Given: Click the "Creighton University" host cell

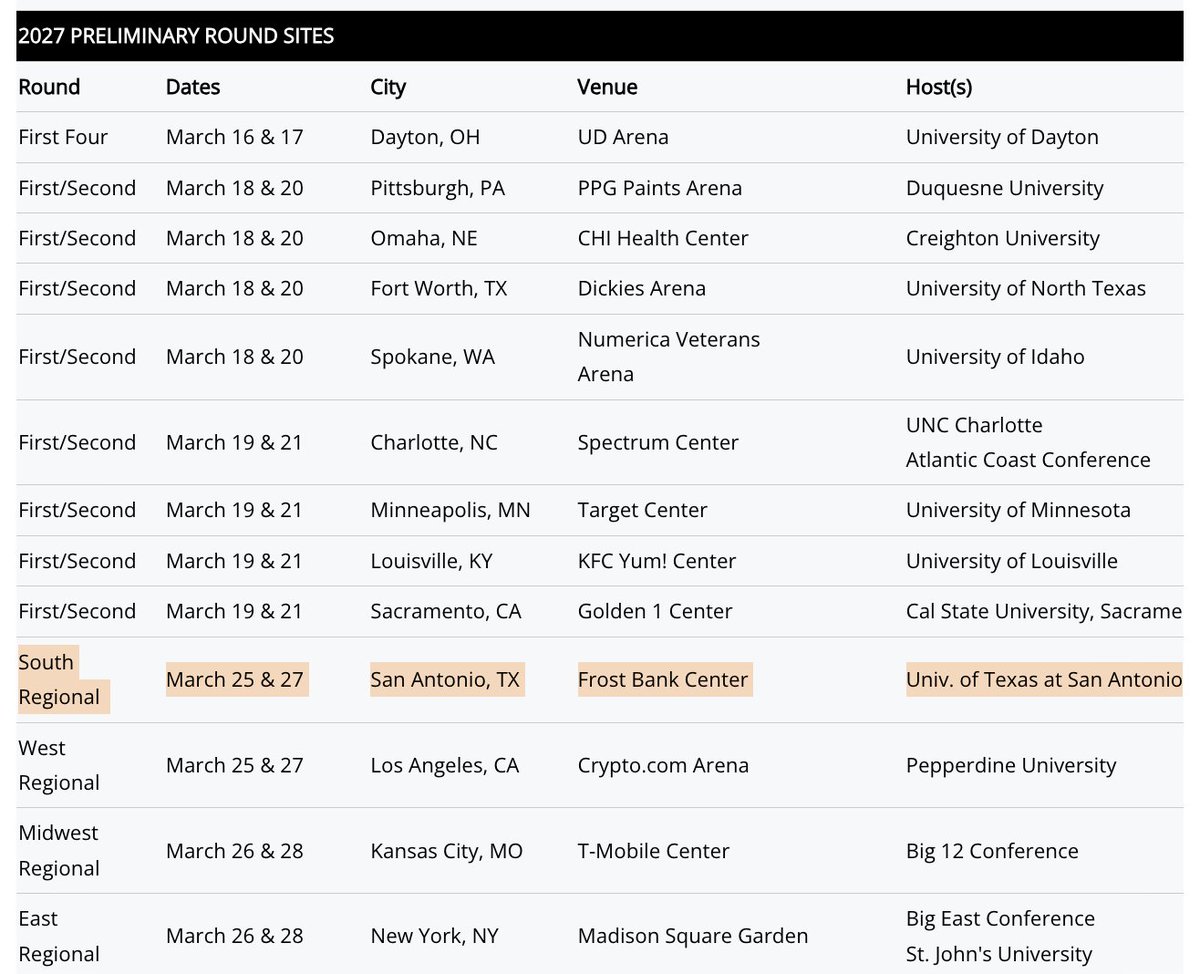Looking at the screenshot, I should 1003,238.
